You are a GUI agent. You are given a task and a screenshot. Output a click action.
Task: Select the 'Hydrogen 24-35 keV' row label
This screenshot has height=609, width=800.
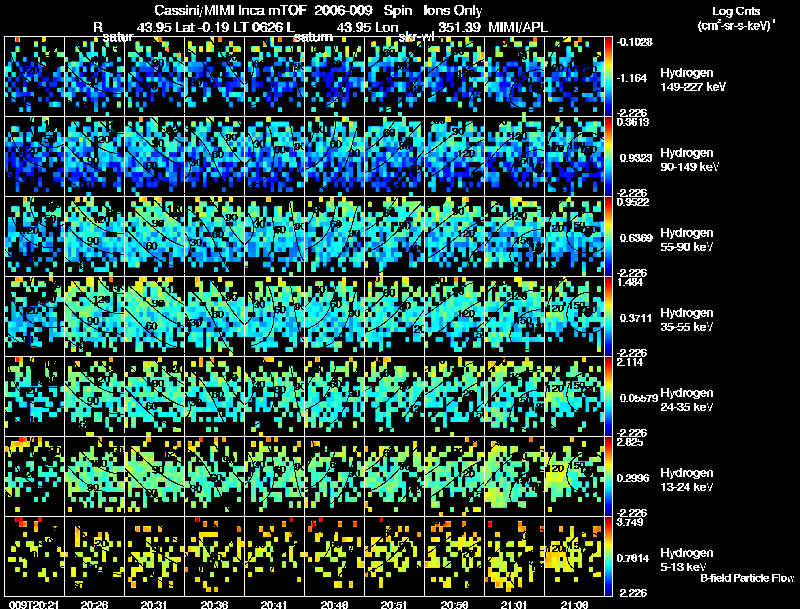tap(687, 400)
